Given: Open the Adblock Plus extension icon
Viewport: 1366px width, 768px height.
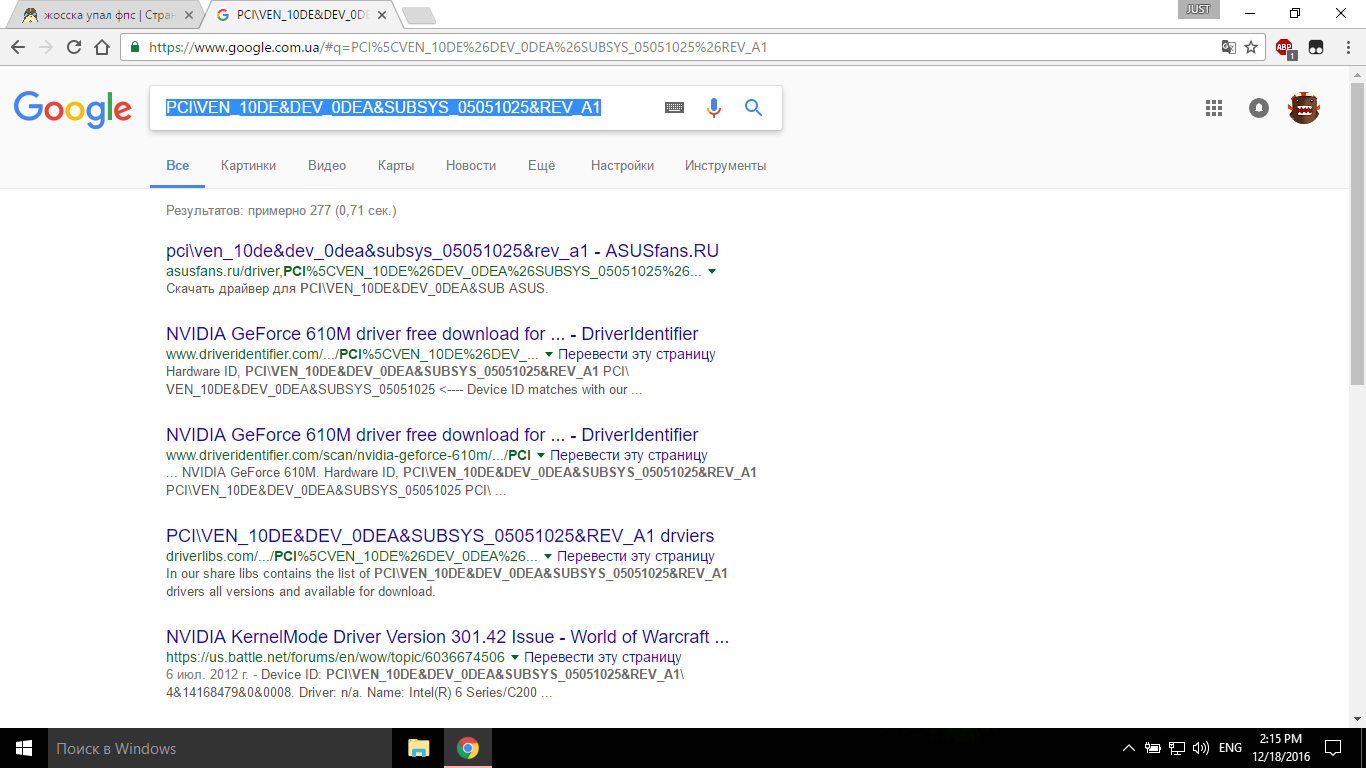Looking at the screenshot, I should 1285,48.
